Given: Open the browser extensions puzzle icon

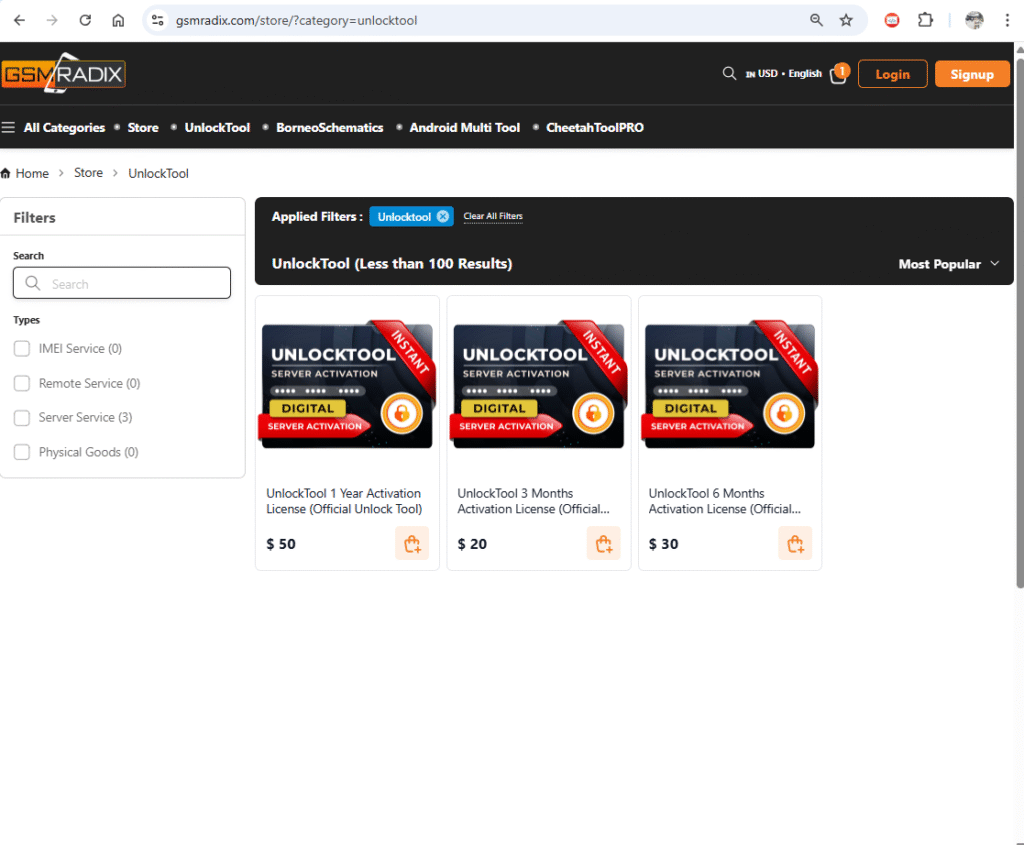Looking at the screenshot, I should (925, 20).
